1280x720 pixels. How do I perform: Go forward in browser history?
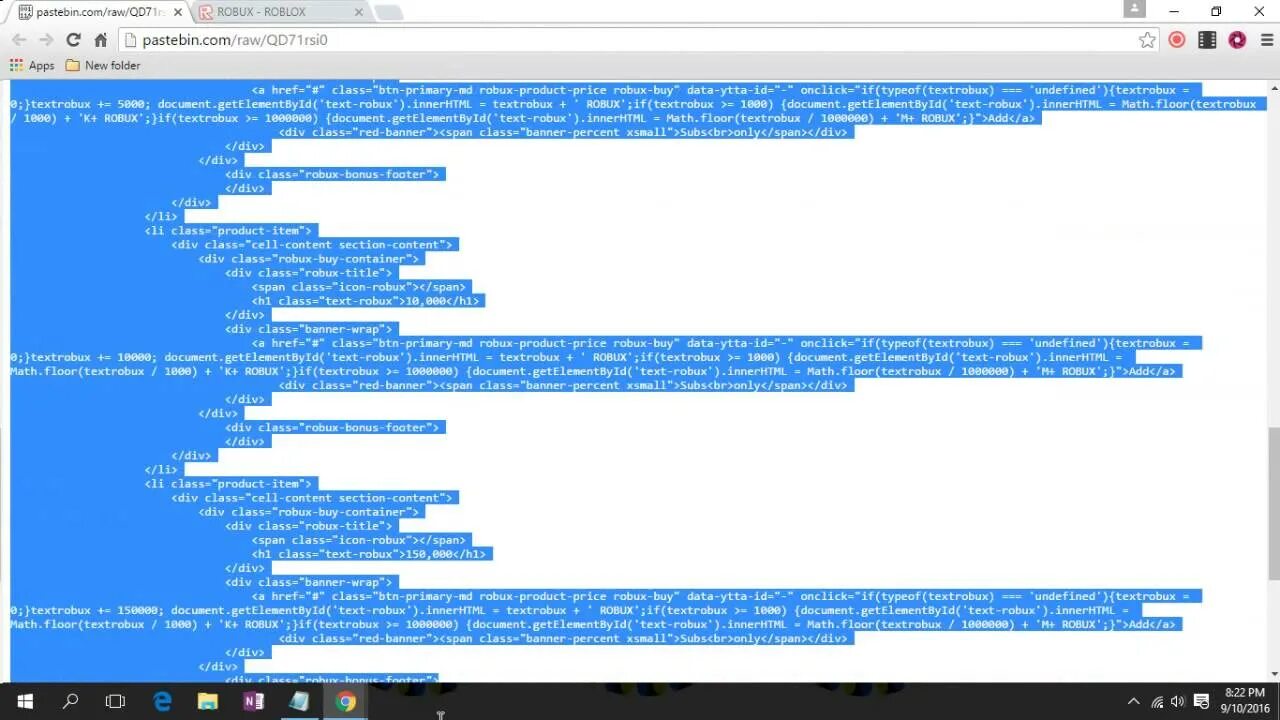(46, 40)
